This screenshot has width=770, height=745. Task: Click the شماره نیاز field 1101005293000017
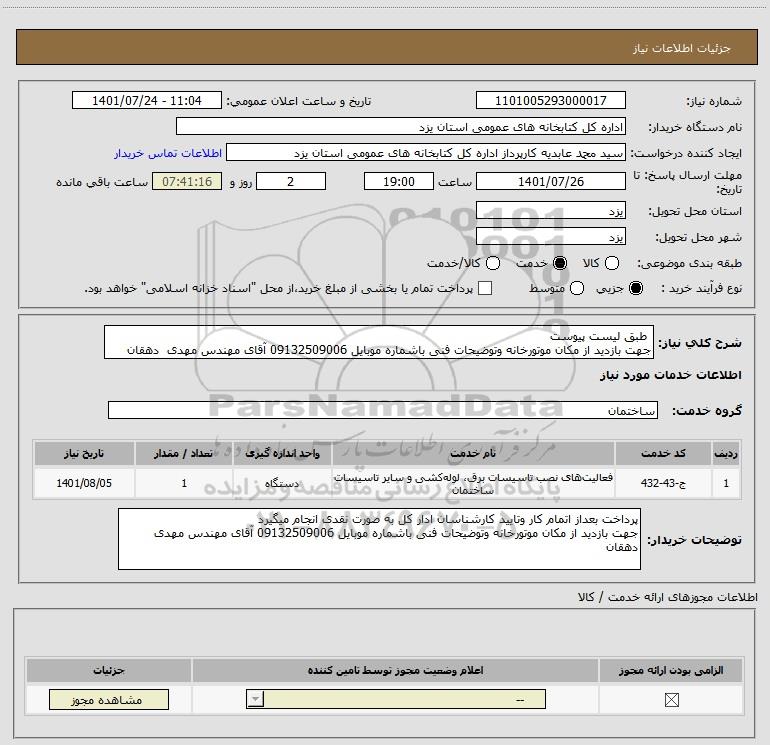coord(550,101)
